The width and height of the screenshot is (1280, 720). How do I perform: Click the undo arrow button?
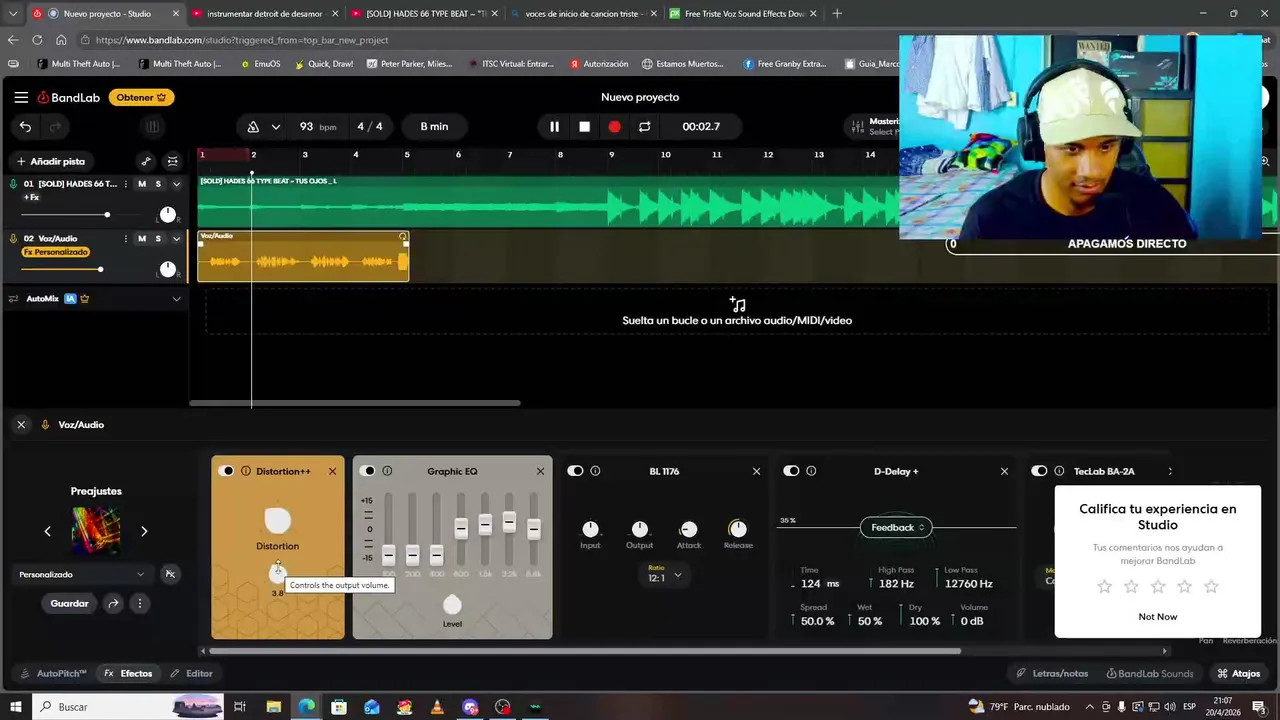[25, 127]
